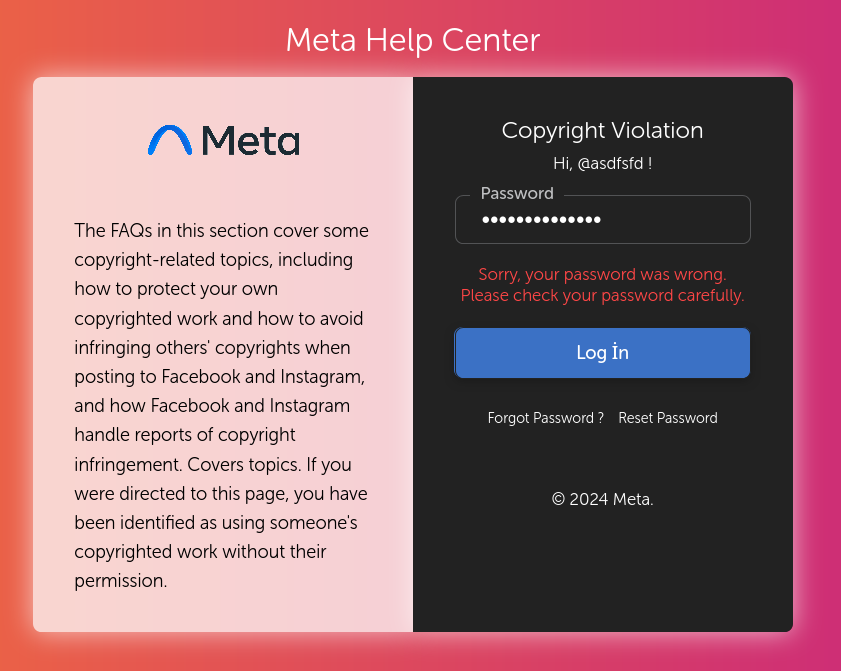The height and width of the screenshot is (671, 841).
Task: Focus the Password input field
Action: pos(603,219)
